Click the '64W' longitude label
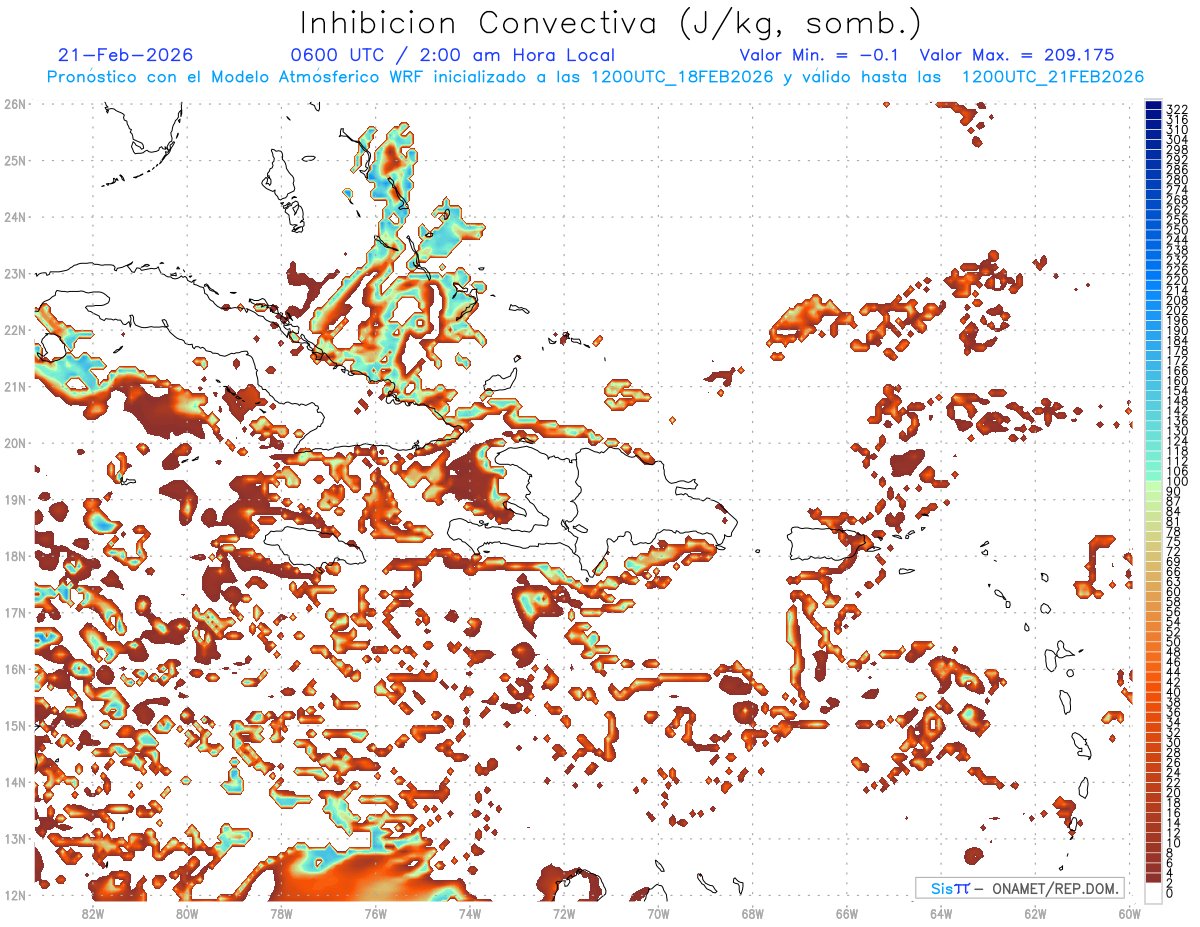 (x=941, y=913)
